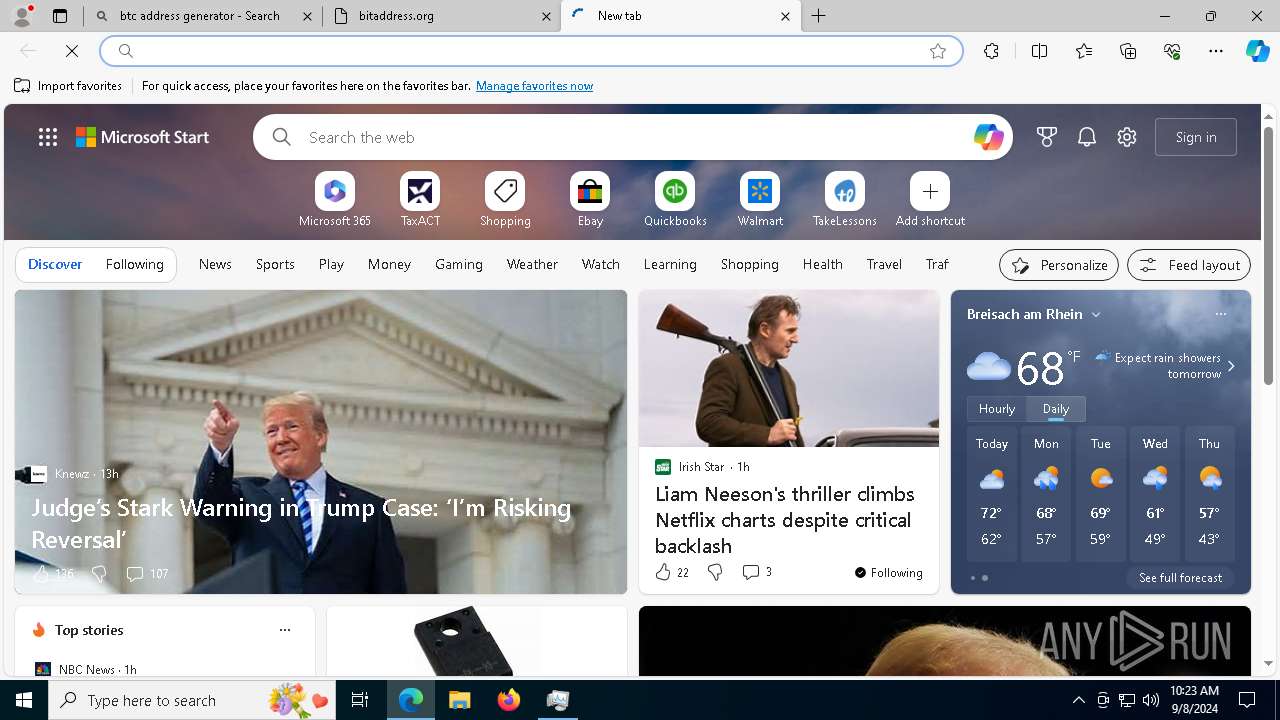Viewport: 1280px width, 720px height.
Task: Open the Sports category
Action: (275, 264)
